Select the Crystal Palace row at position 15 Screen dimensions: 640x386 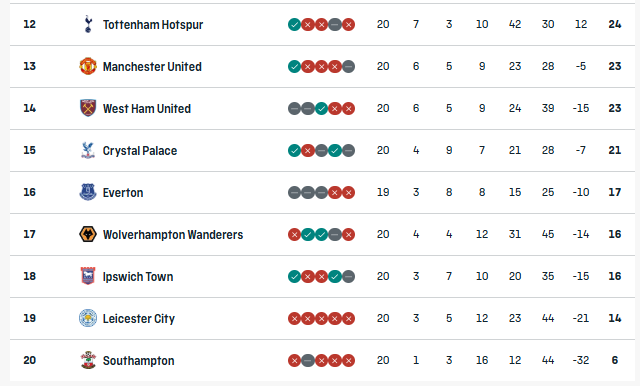[322, 150]
